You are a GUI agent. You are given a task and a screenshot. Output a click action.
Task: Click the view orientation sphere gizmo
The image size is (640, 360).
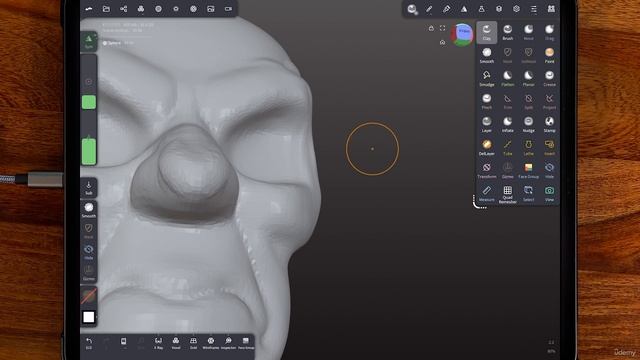click(x=462, y=35)
